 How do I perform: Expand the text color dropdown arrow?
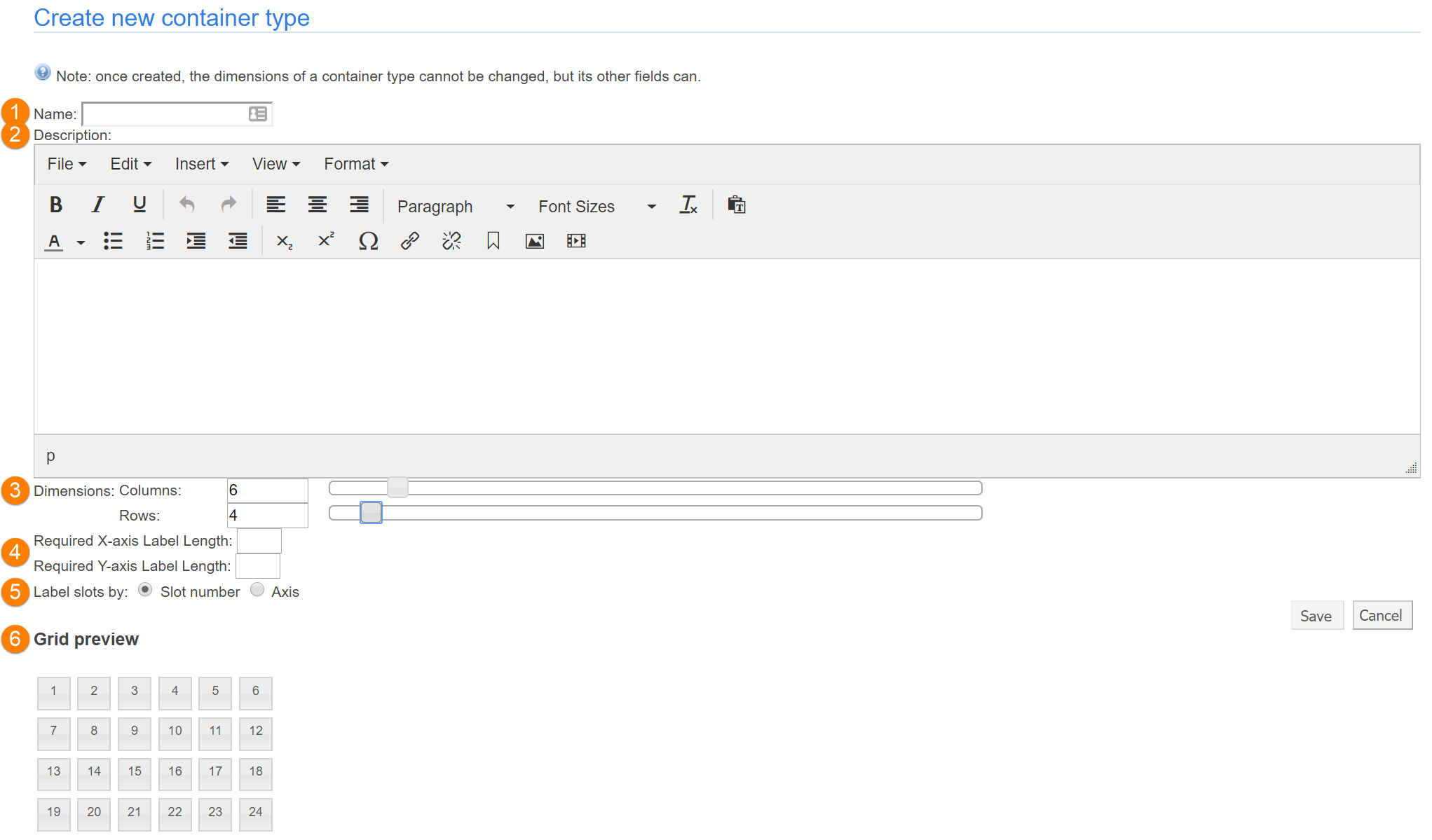[x=81, y=242]
